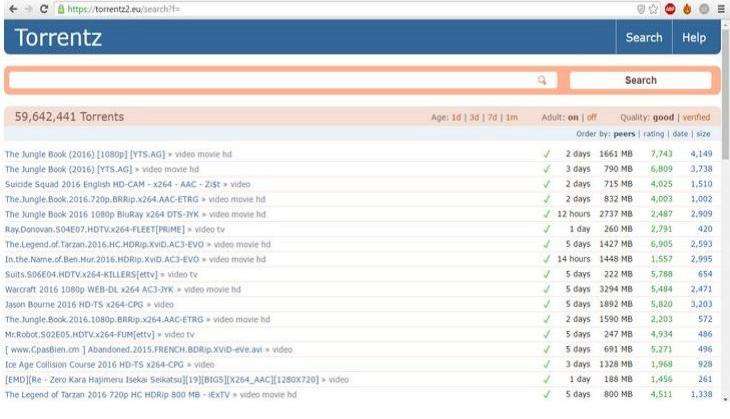Turn adult filter off
The width and height of the screenshot is (730, 419).
point(592,117)
